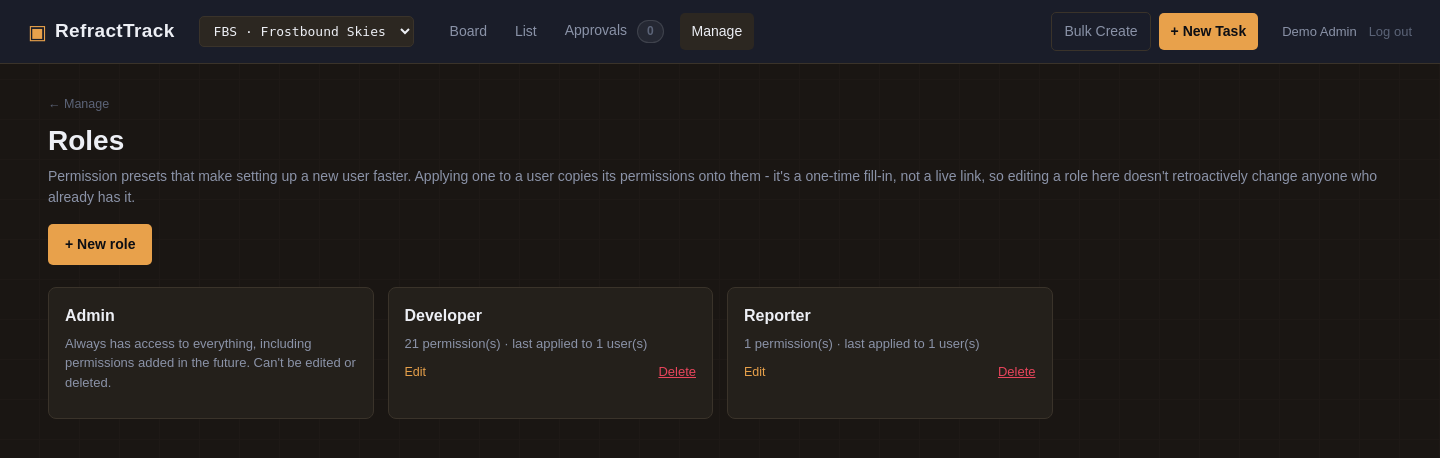Create a task with + New Task
The width and height of the screenshot is (1440, 458).
pyautogui.click(x=1208, y=31)
